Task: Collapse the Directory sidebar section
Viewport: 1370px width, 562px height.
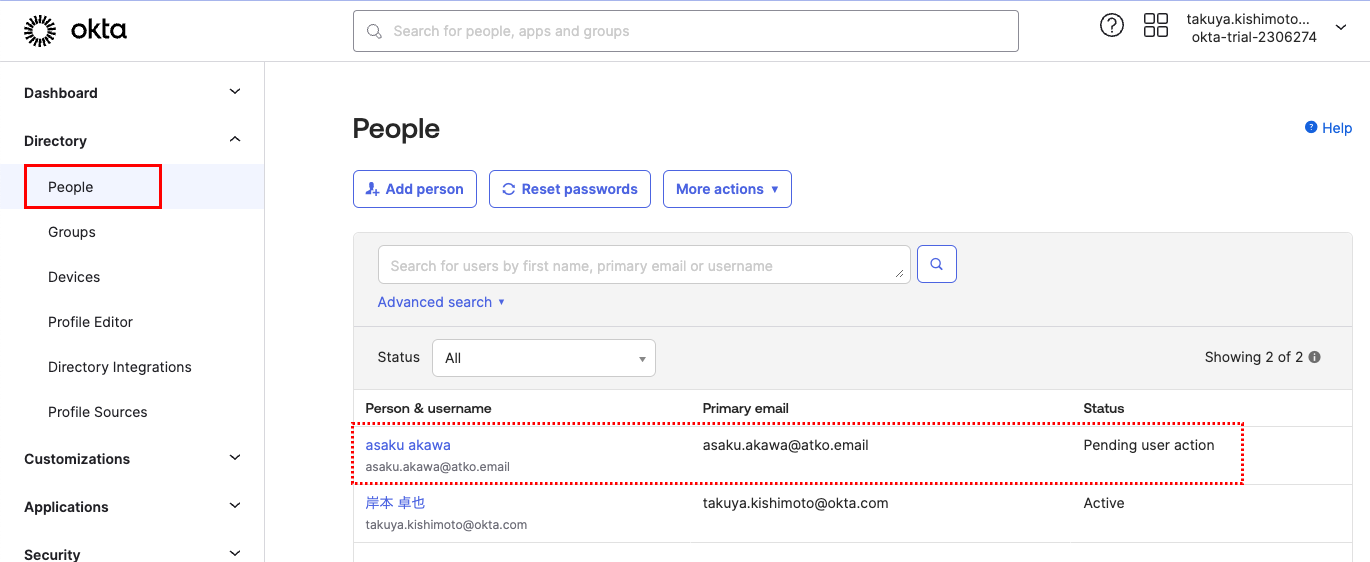Action: [235, 140]
